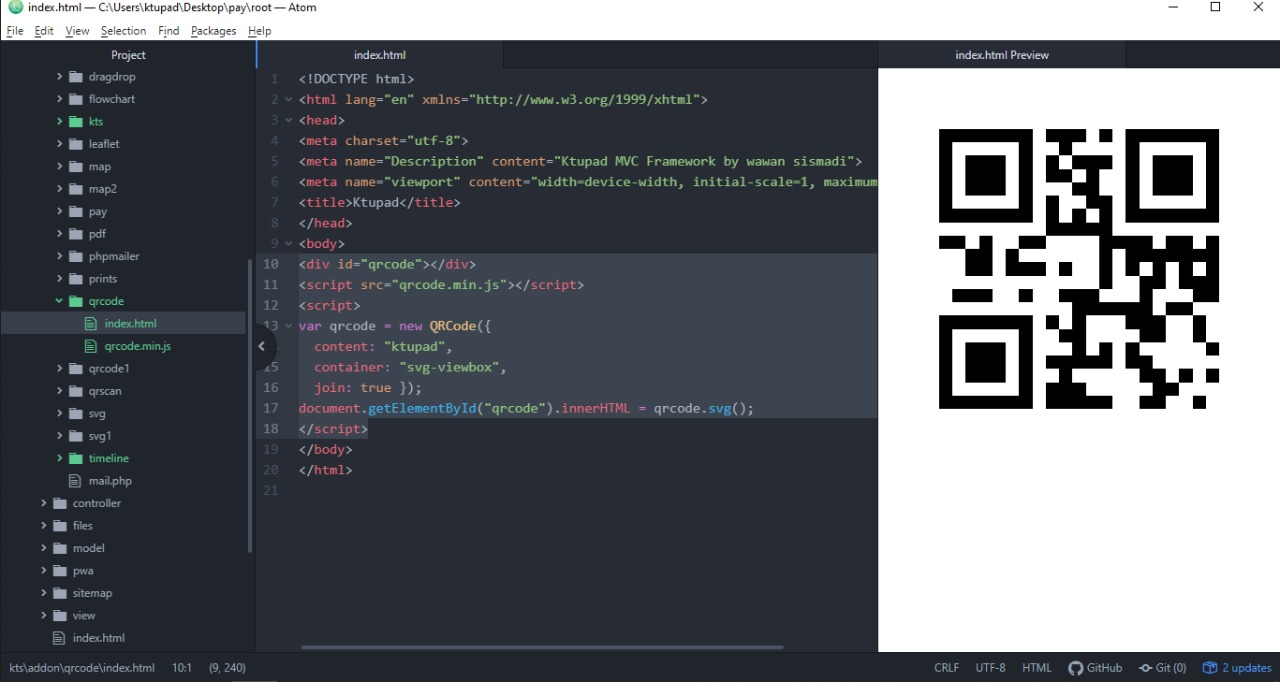
Task: Click the Git (0) status bar icon
Action: coord(1163,667)
